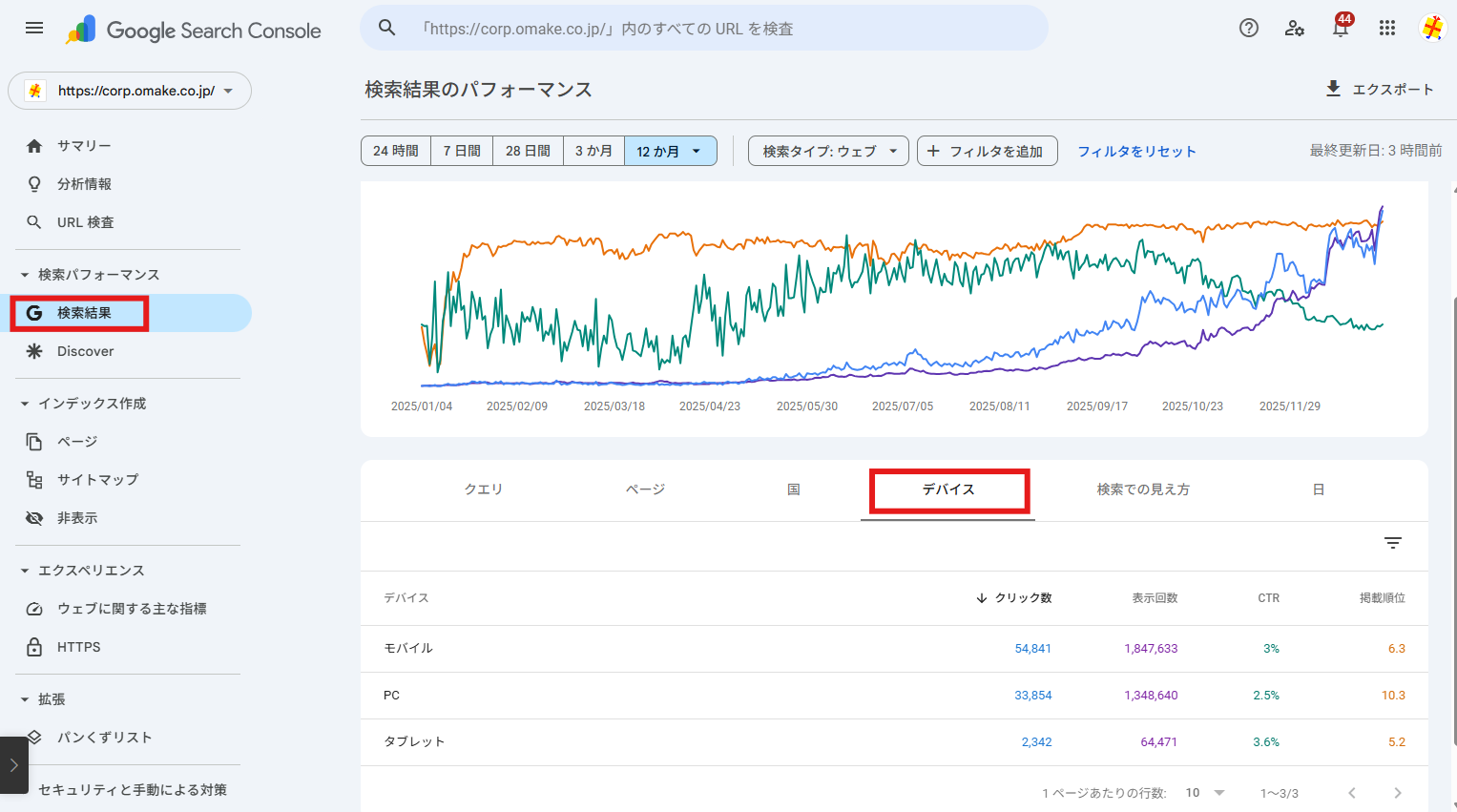Select the 28日間 date range
The width and height of the screenshot is (1457, 812).
tap(528, 151)
